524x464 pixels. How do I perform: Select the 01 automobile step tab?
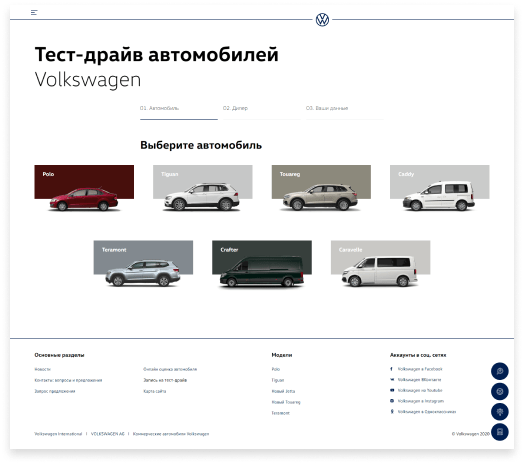(x=179, y=108)
